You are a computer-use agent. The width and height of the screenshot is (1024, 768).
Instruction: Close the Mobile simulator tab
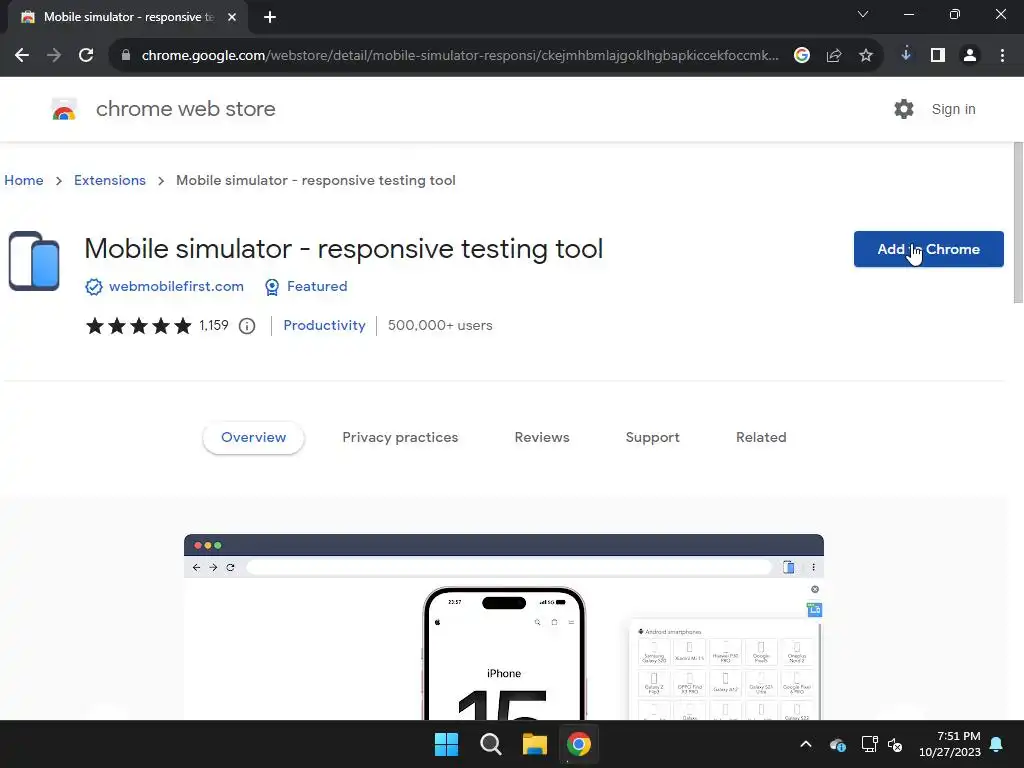[x=232, y=17]
